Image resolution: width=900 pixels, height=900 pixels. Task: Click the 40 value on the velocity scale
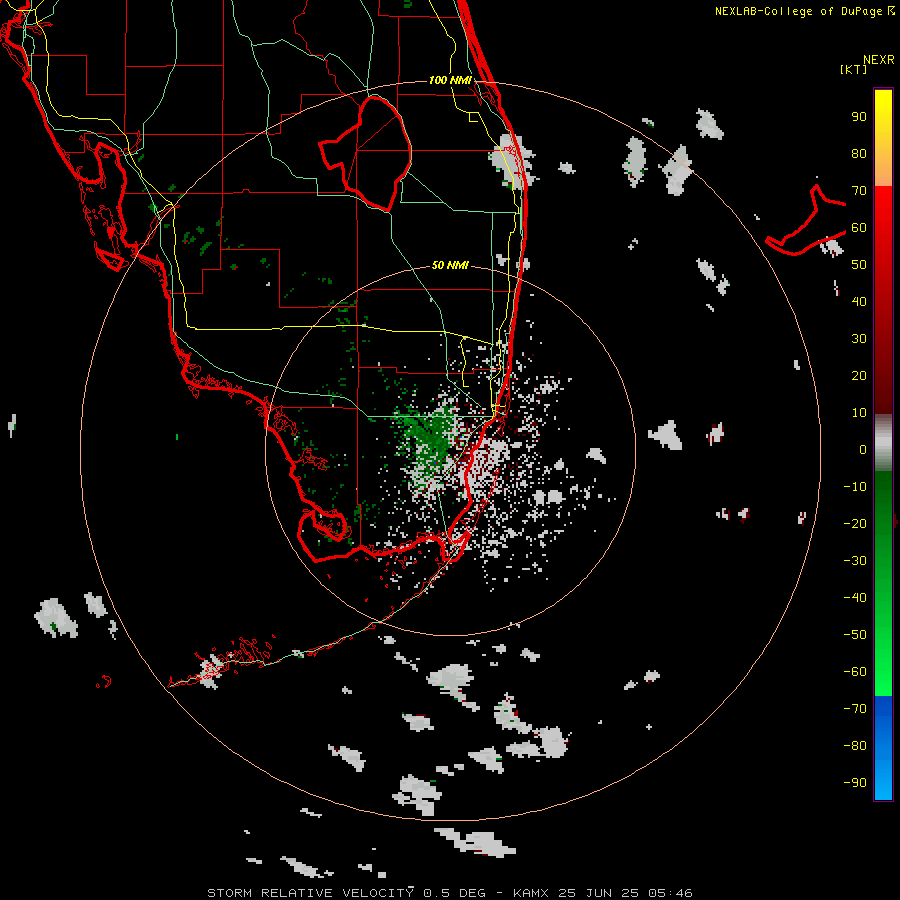click(x=859, y=301)
